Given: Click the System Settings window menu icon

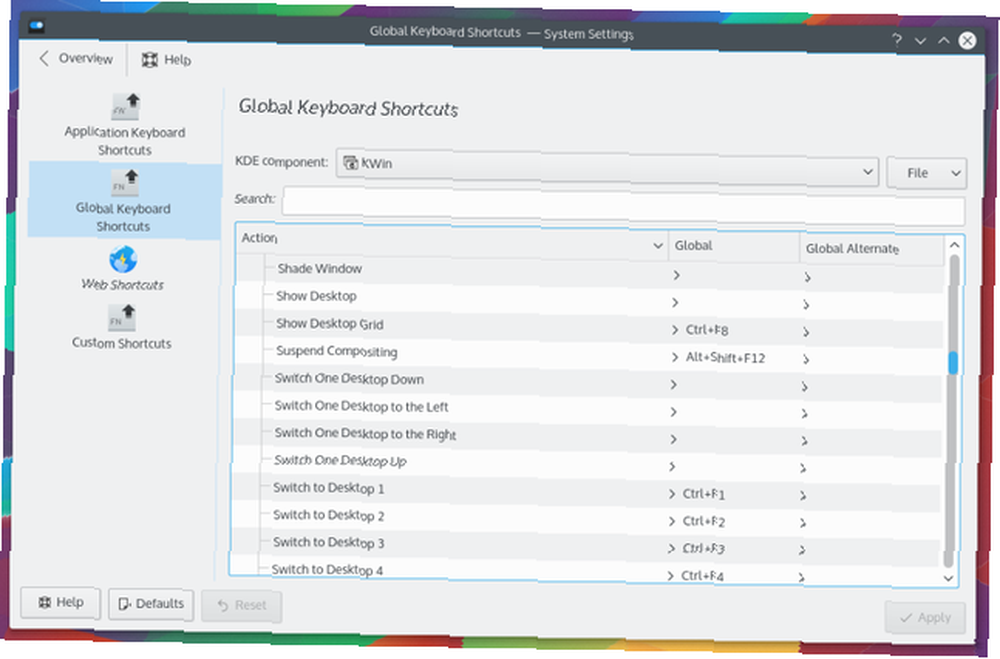Looking at the screenshot, I should coord(36,26).
